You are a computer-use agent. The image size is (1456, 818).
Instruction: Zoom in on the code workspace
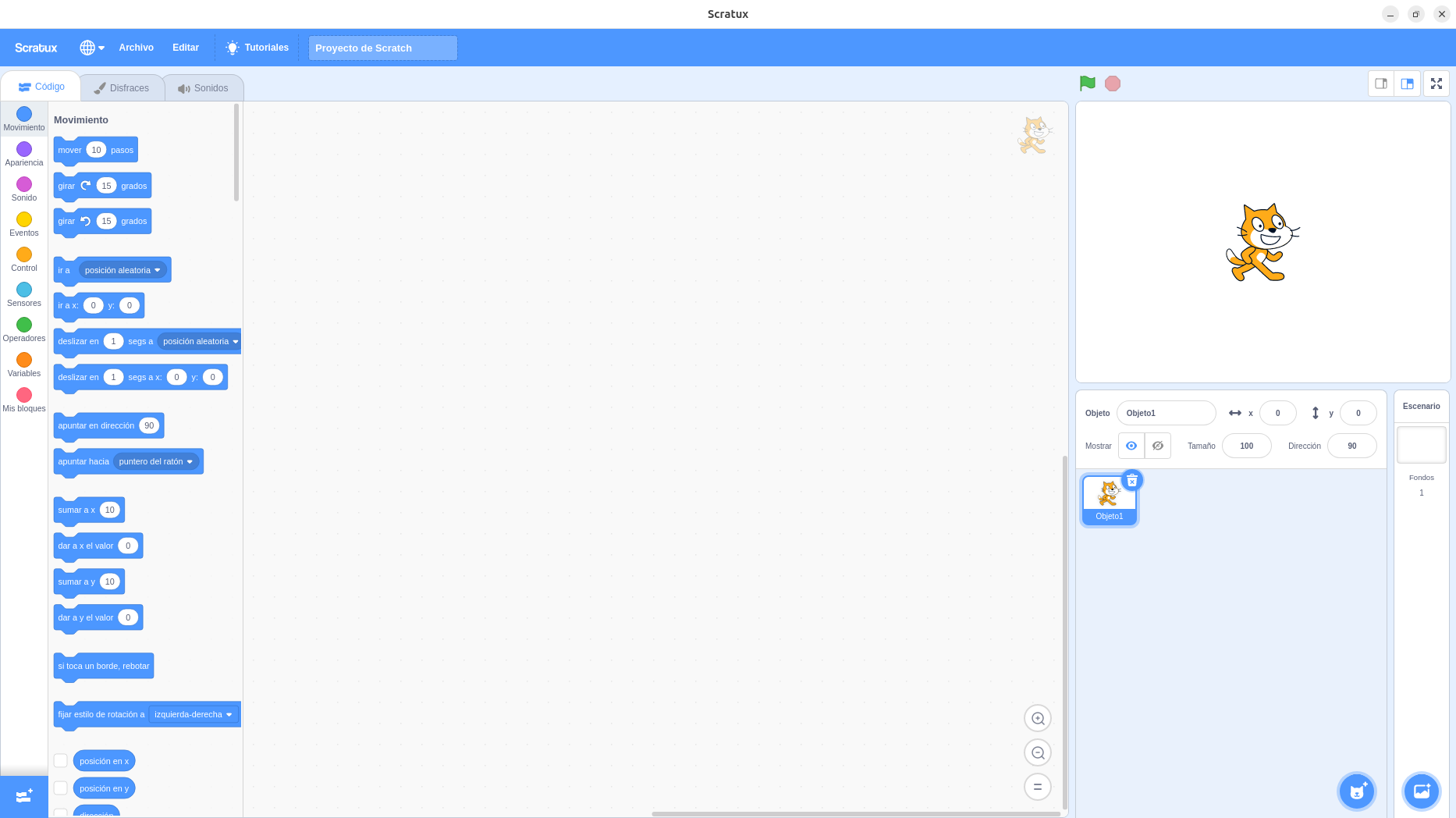(1037, 718)
